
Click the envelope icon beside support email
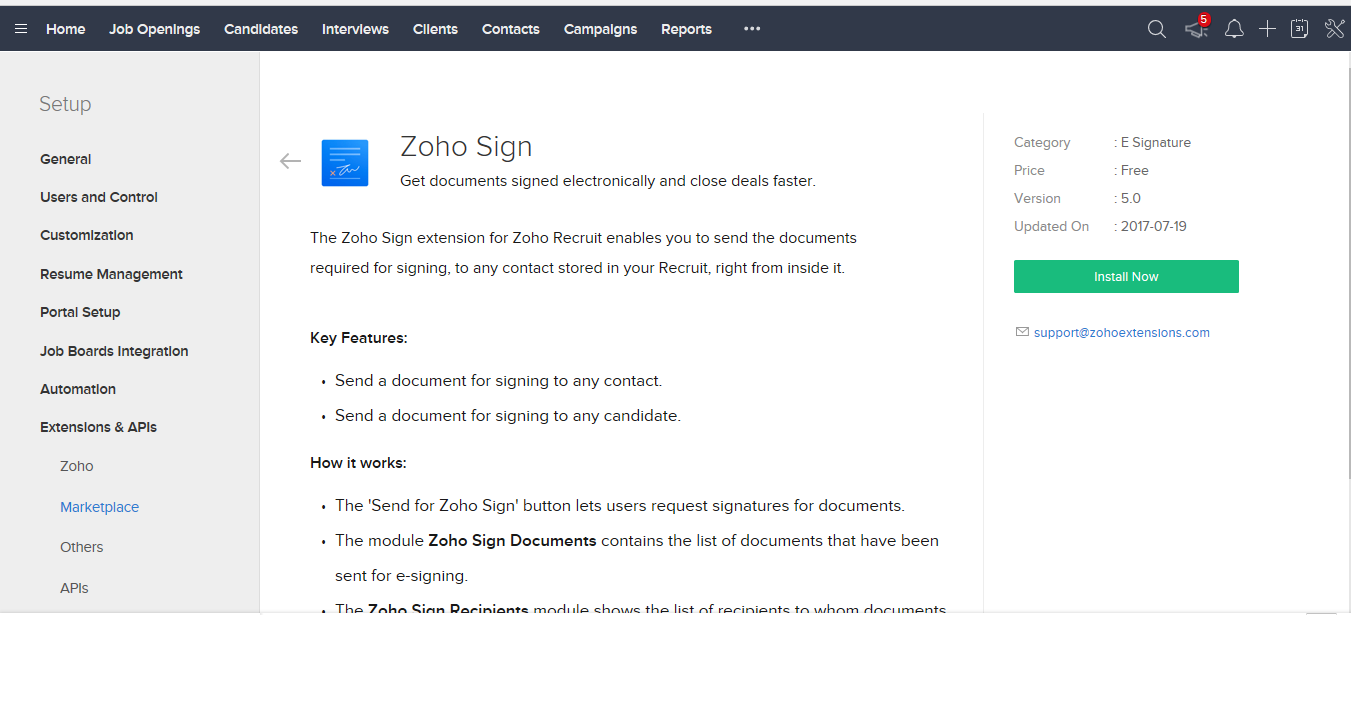click(1022, 332)
